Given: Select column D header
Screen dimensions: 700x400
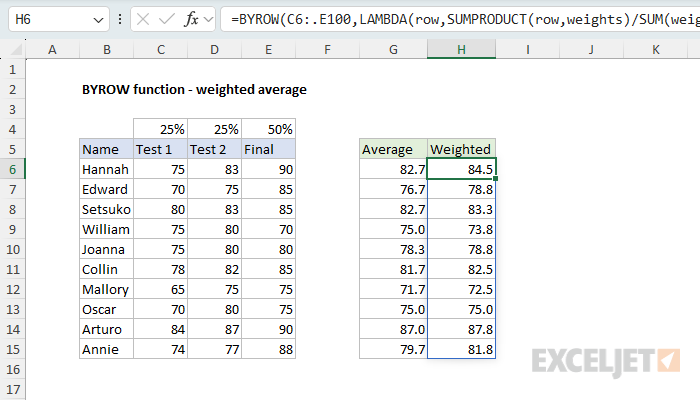Looking at the screenshot, I should click(215, 50).
